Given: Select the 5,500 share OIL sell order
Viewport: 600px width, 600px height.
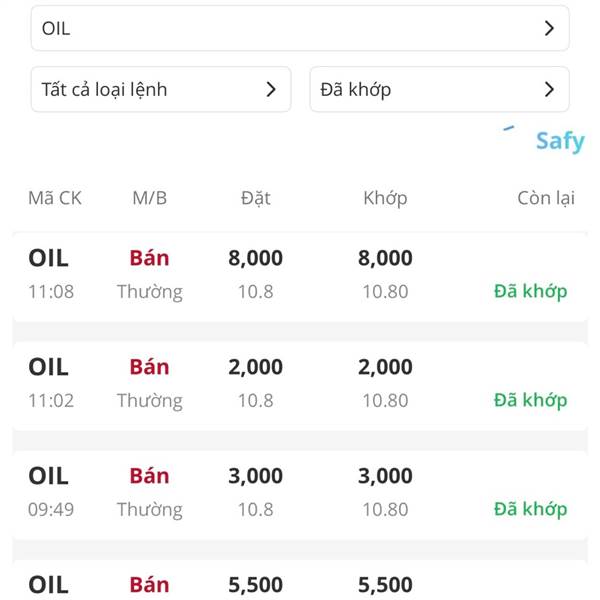Looking at the screenshot, I should (300, 583).
